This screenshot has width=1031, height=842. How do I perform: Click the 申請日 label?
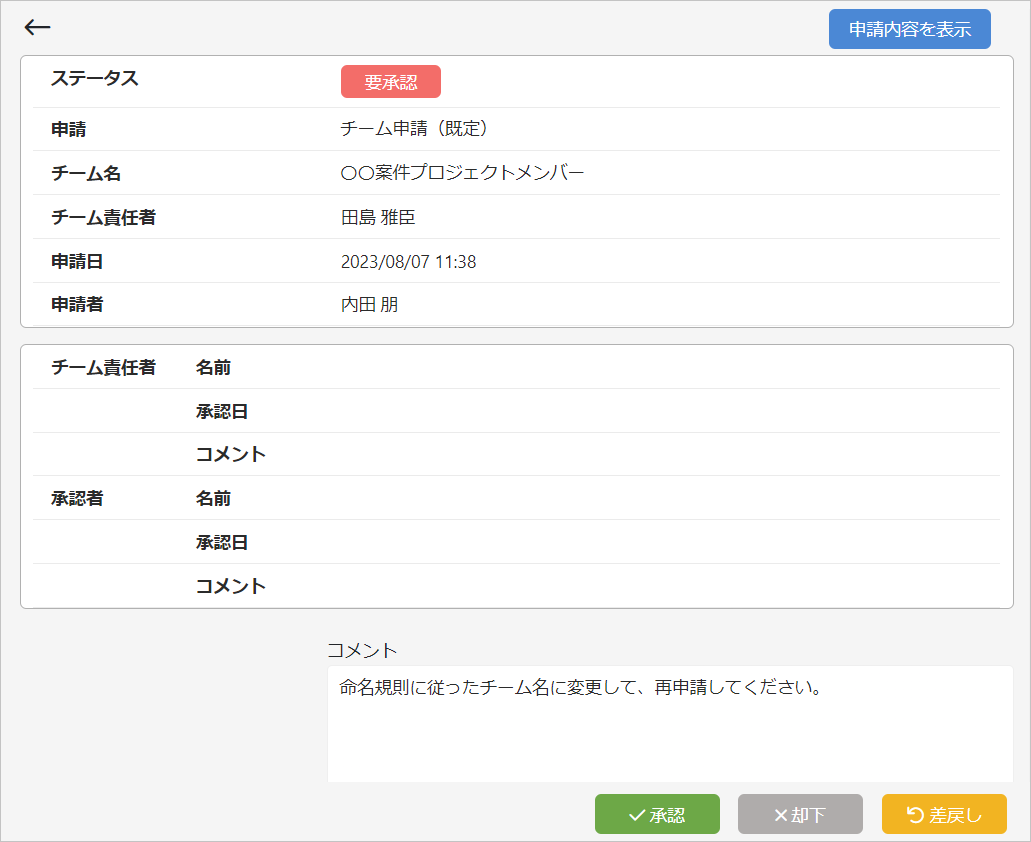tap(77, 261)
